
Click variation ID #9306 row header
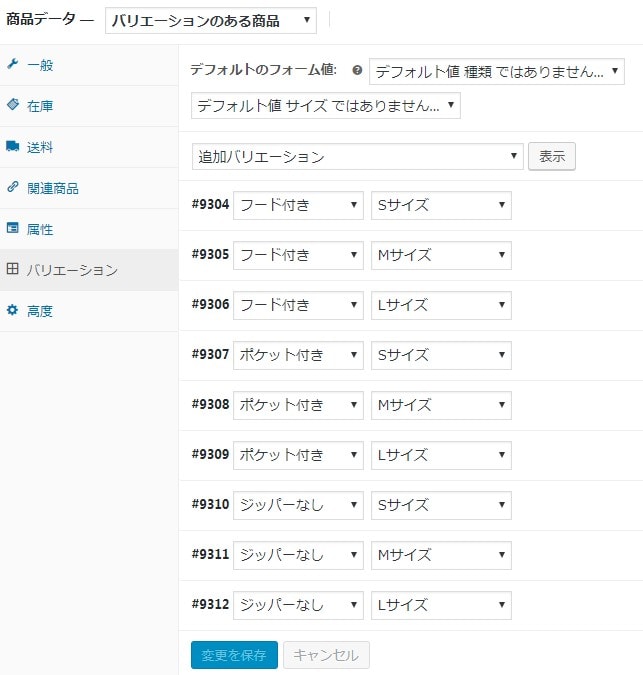[x=210, y=304]
